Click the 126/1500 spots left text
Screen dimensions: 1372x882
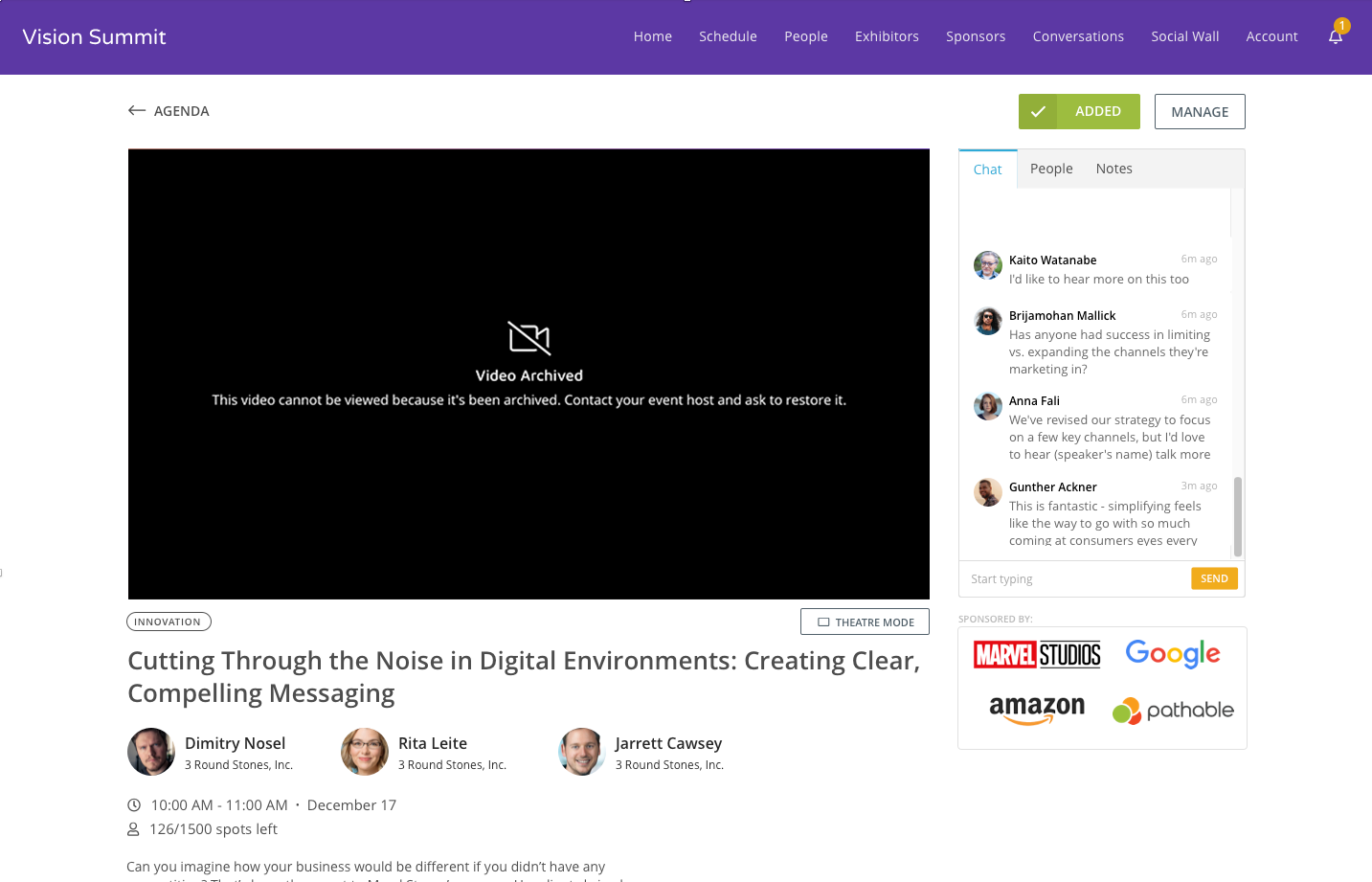pyautogui.click(x=214, y=829)
